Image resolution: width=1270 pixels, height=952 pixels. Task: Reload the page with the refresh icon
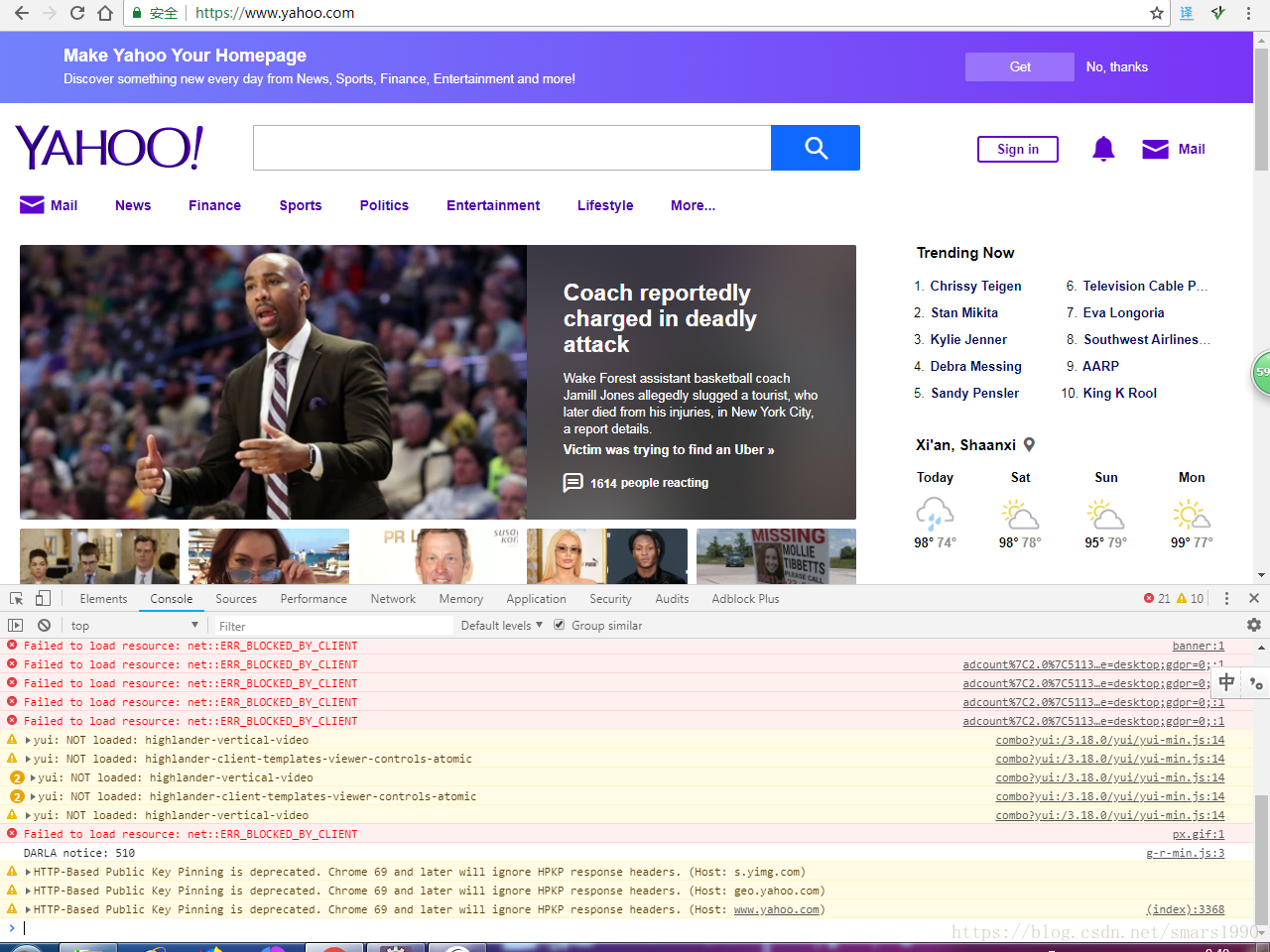pyautogui.click(x=77, y=13)
